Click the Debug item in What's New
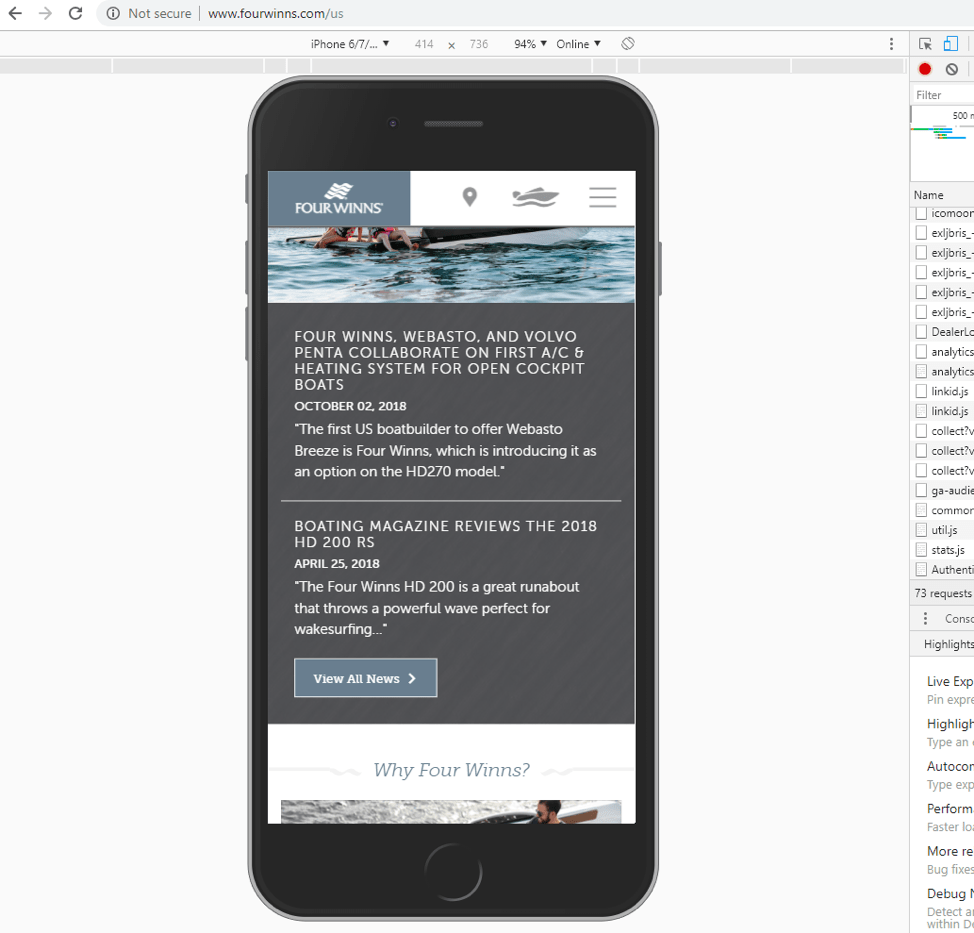 coord(950,893)
